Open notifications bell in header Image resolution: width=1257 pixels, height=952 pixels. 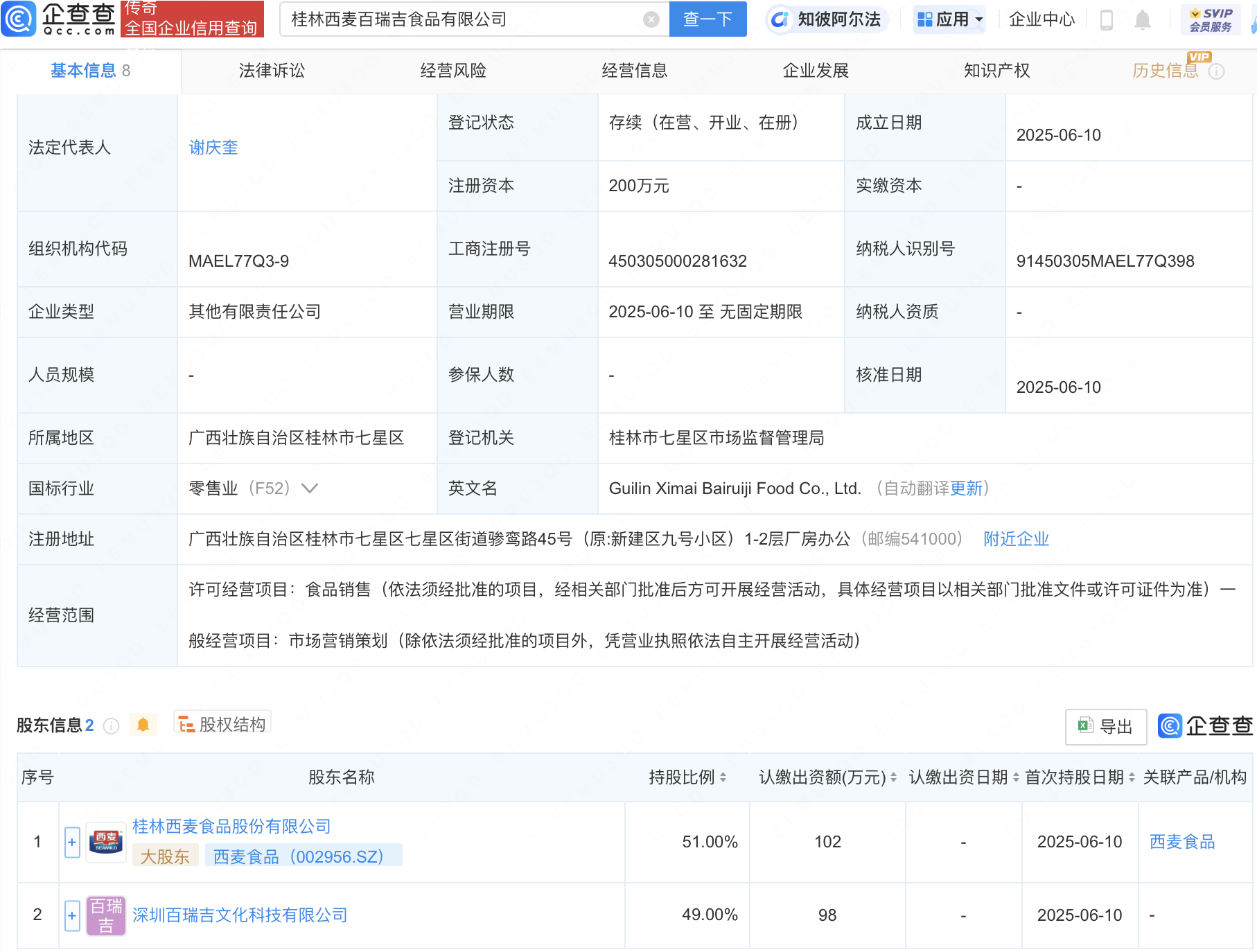(1143, 20)
